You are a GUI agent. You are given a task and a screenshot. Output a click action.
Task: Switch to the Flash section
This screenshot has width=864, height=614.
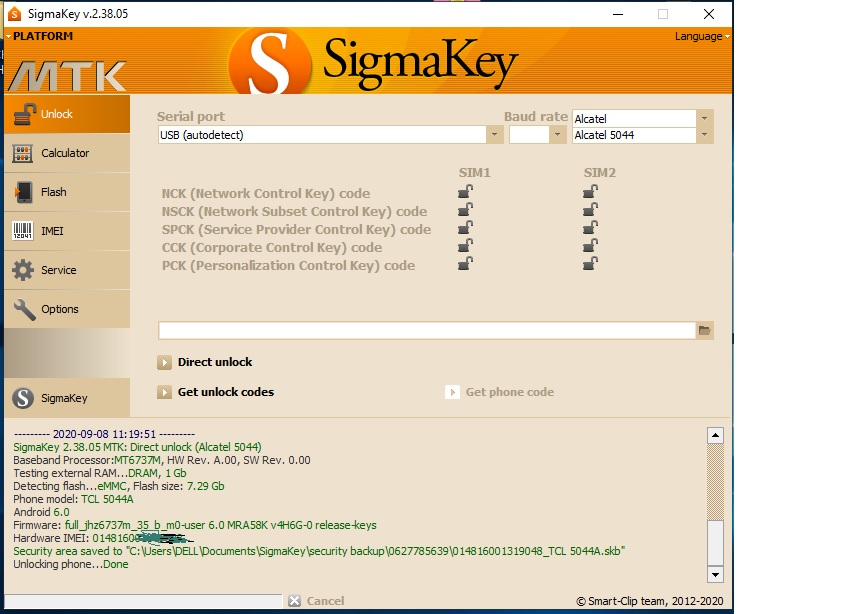[x=67, y=192]
